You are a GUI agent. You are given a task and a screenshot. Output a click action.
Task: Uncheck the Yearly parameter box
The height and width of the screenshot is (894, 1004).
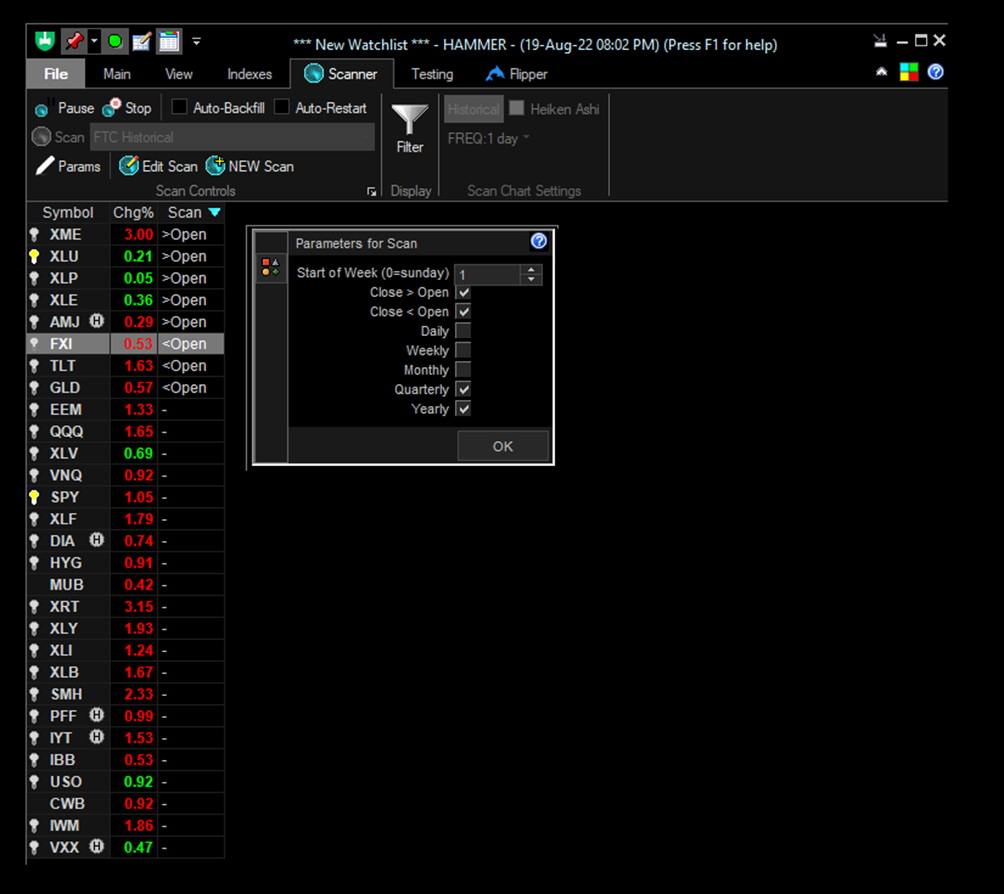click(464, 409)
